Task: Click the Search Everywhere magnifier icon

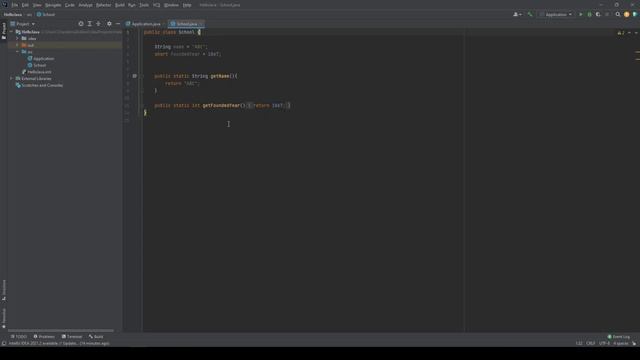Action: click(x=618, y=15)
